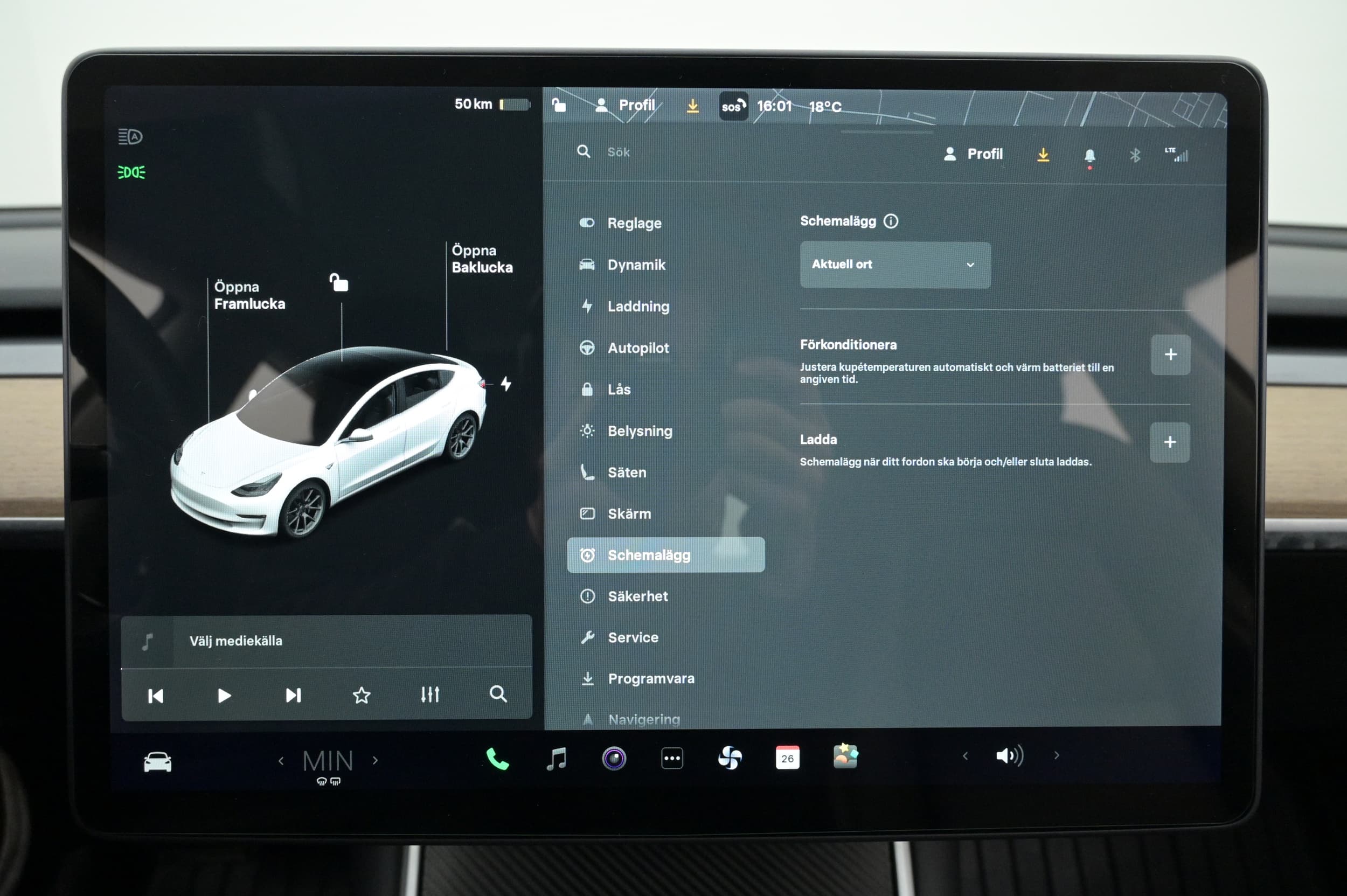Tap the music note icon in media card

tap(148, 642)
